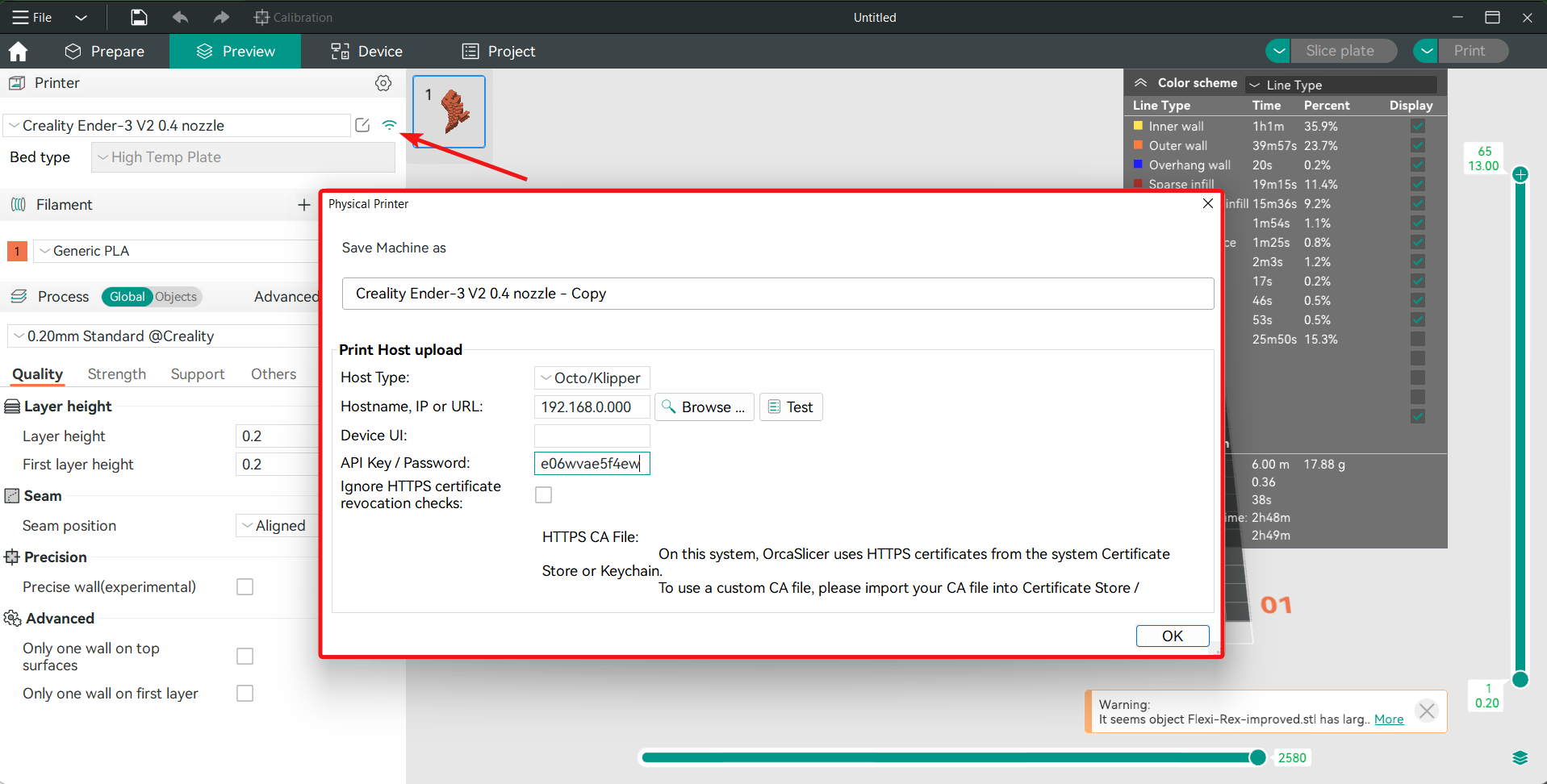Click the plus icon atop layer slider

1520,174
